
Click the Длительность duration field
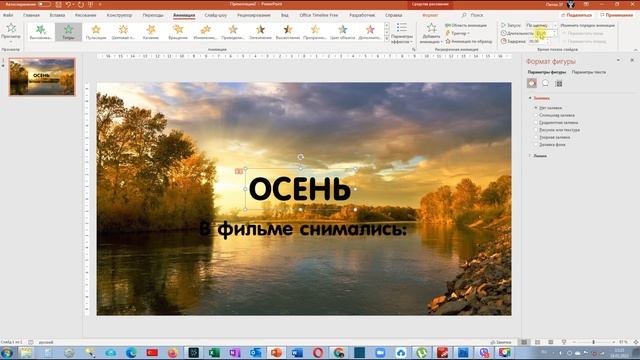pyautogui.click(x=545, y=33)
